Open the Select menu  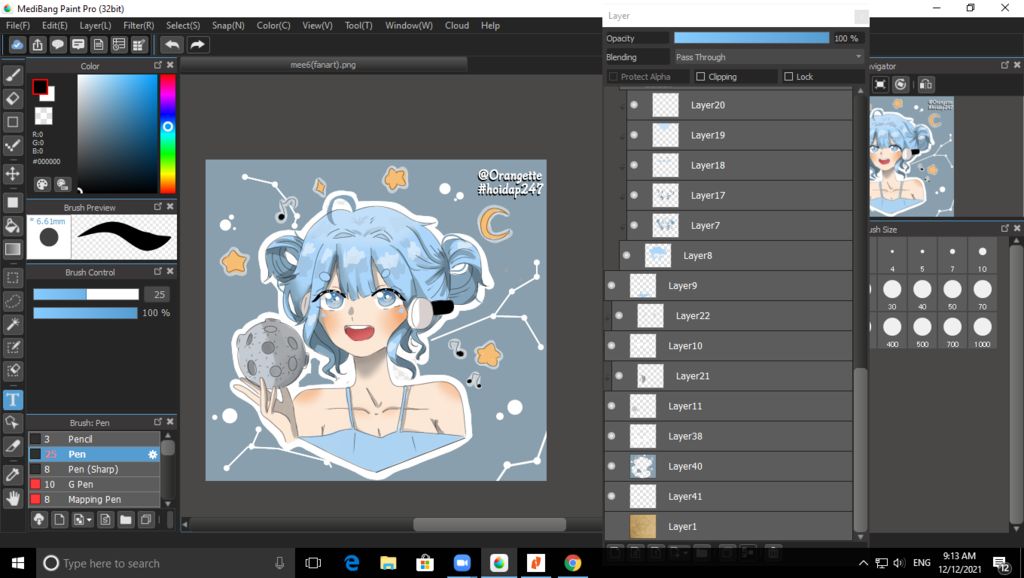pos(183,25)
